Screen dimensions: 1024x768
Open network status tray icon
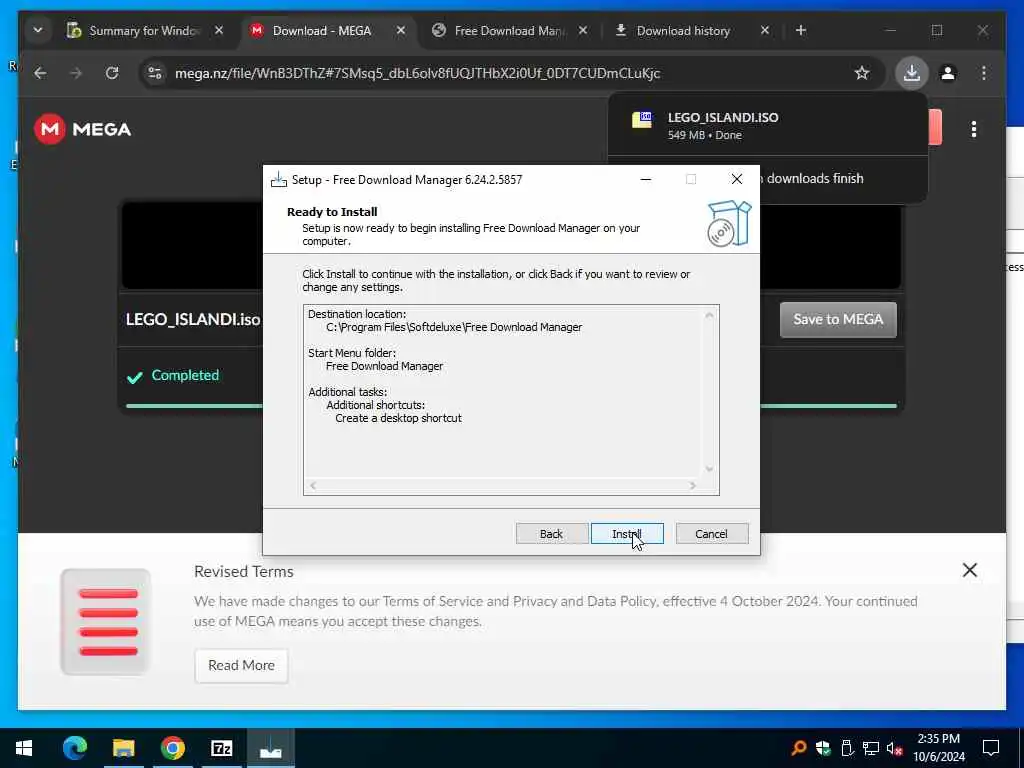[870, 748]
